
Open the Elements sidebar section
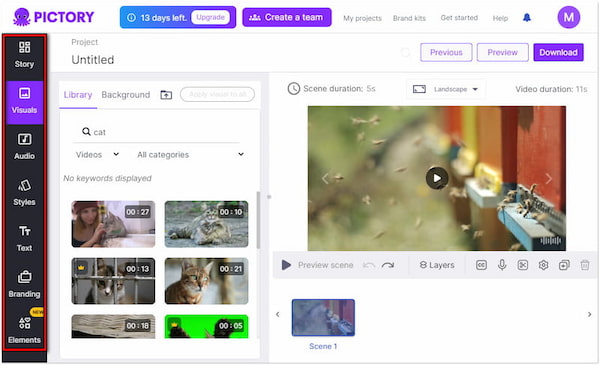24,330
